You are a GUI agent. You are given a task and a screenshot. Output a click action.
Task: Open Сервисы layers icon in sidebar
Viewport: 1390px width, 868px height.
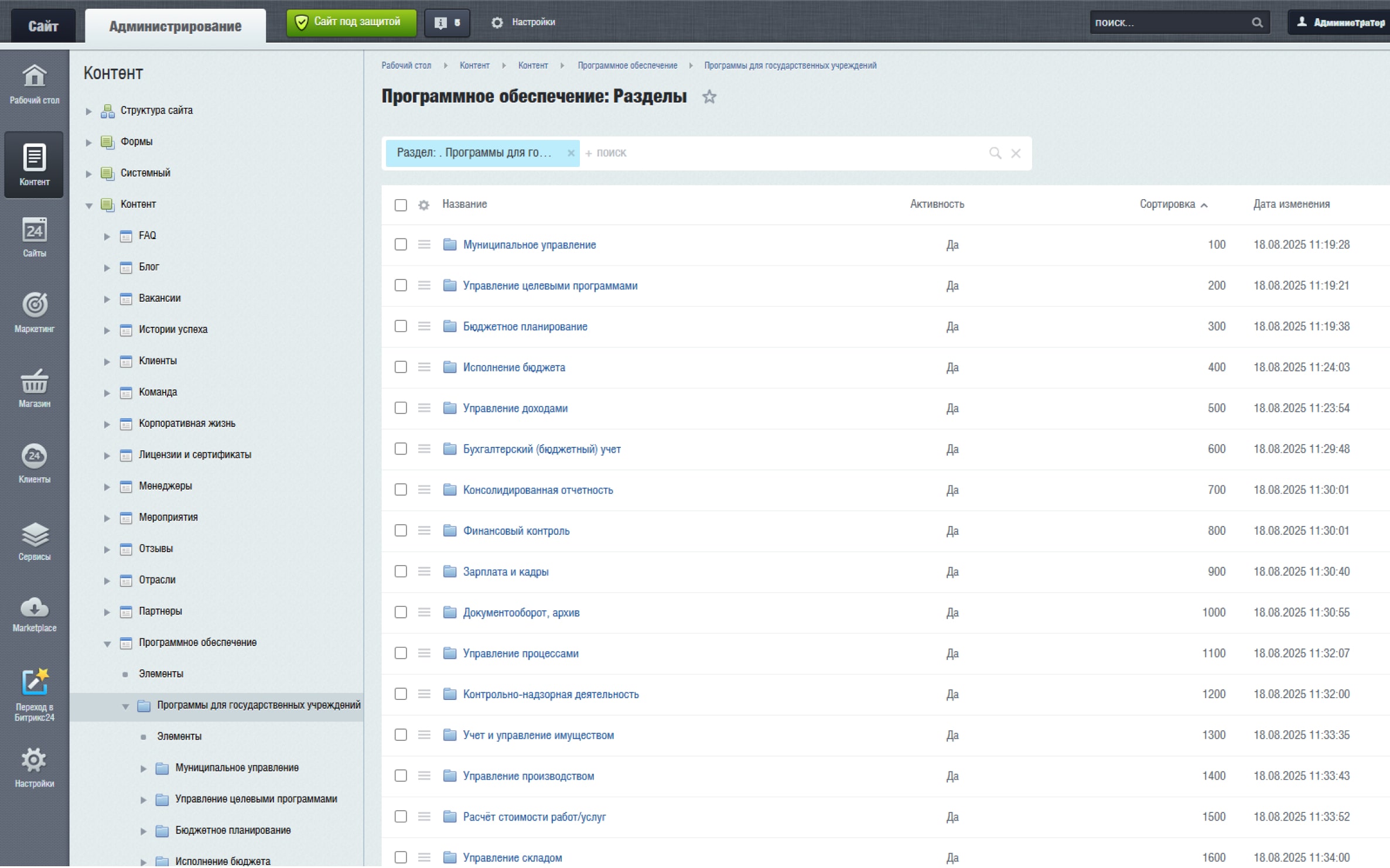point(34,535)
